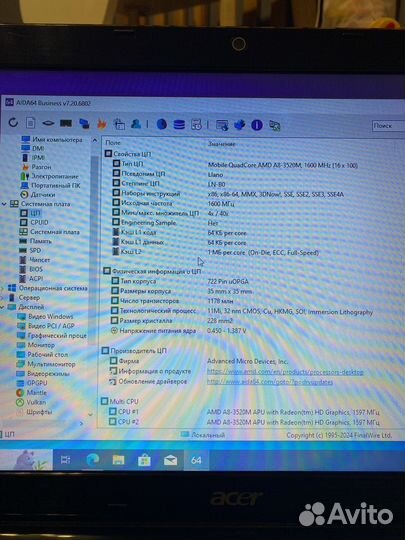Select Память in the tree
Viewport: 405px width, 540px height.
41,241
